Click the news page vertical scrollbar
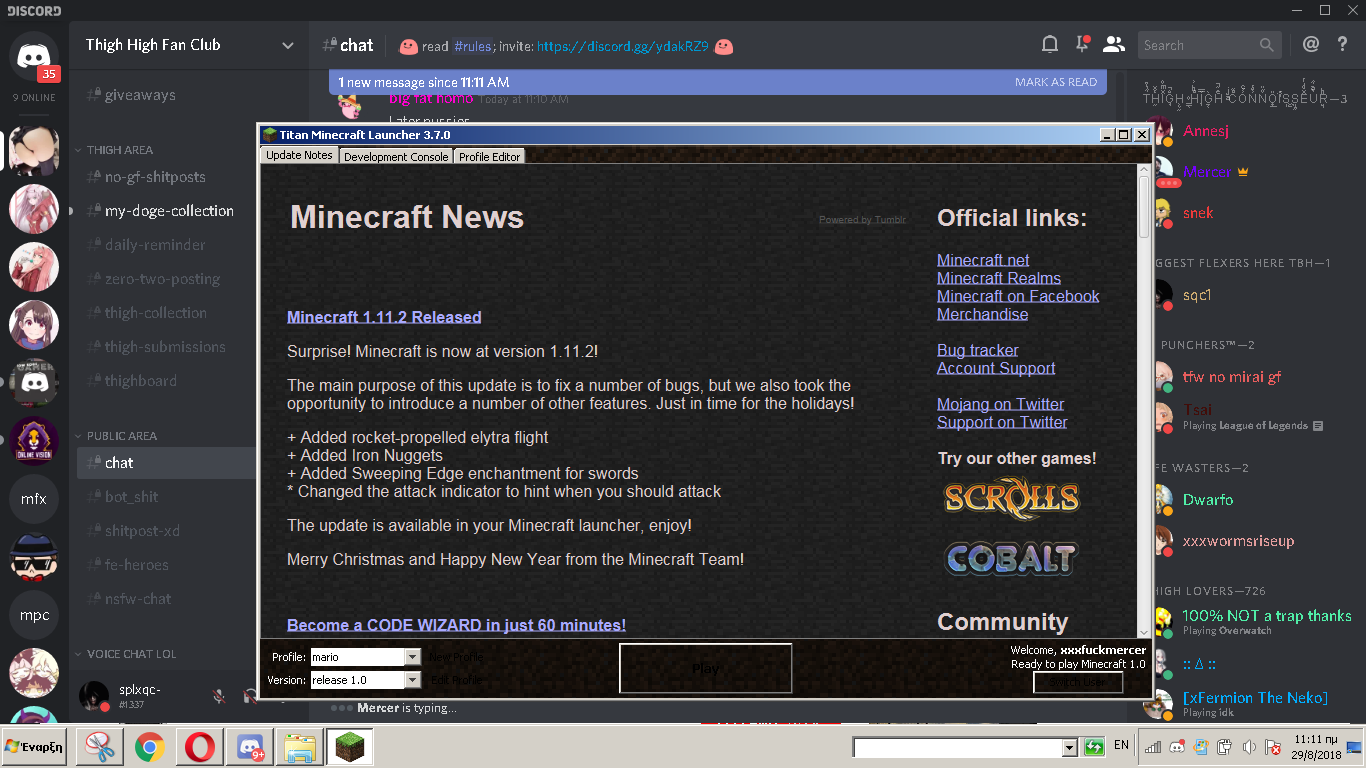Image resolution: width=1366 pixels, height=768 pixels. (x=1144, y=400)
